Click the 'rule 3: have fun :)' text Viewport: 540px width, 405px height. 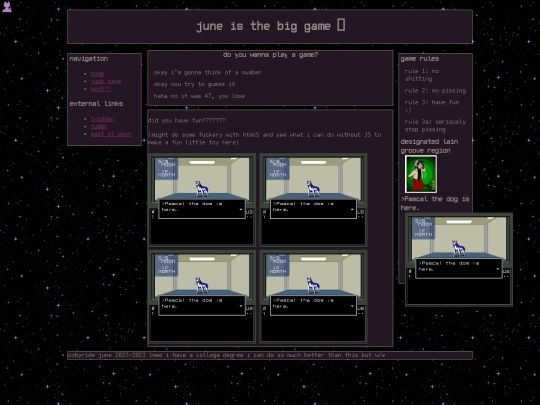[432, 106]
